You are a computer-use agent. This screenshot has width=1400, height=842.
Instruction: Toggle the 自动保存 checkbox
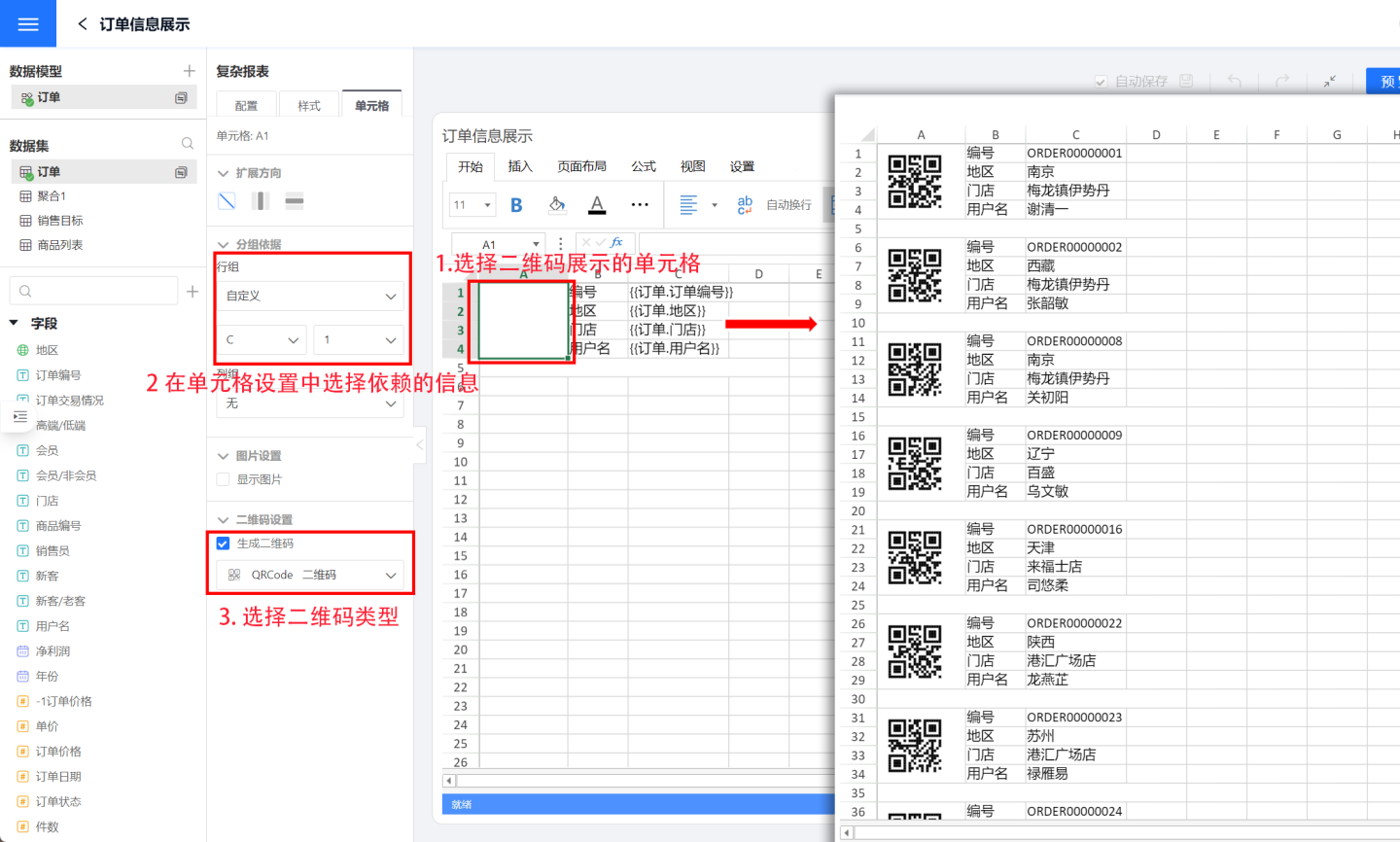pyautogui.click(x=1102, y=82)
